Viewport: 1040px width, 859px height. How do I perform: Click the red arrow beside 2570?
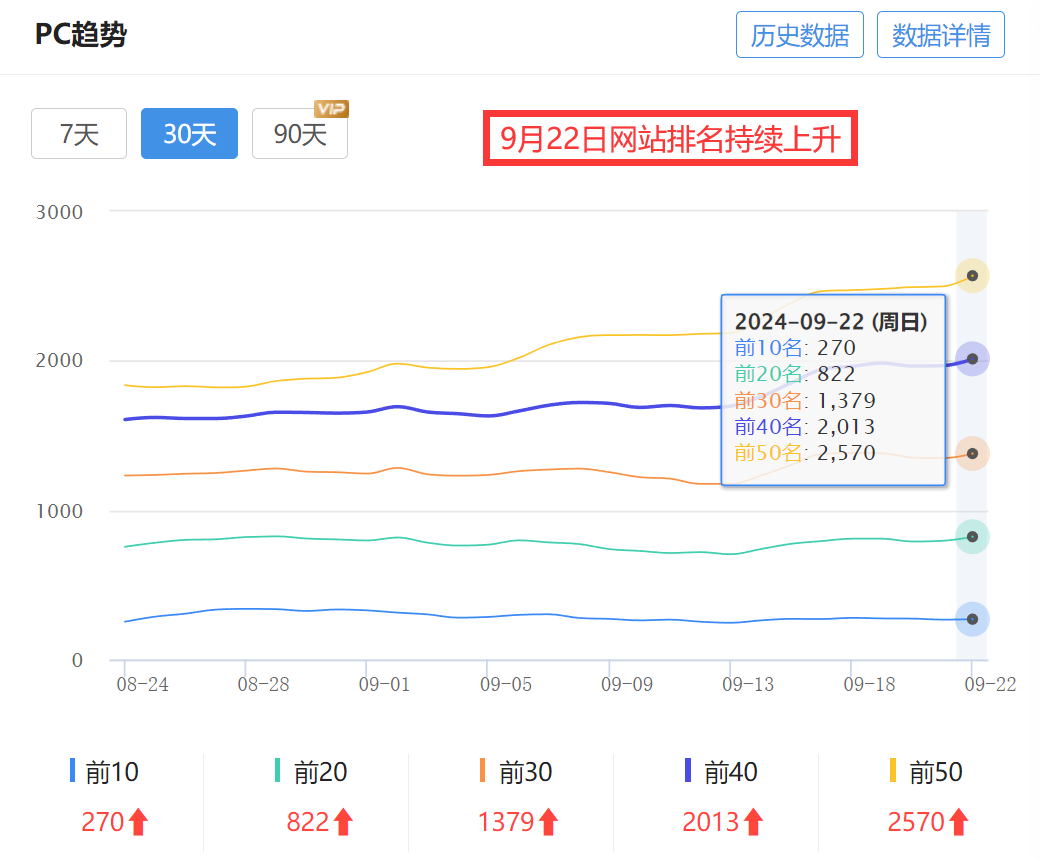coord(958,822)
